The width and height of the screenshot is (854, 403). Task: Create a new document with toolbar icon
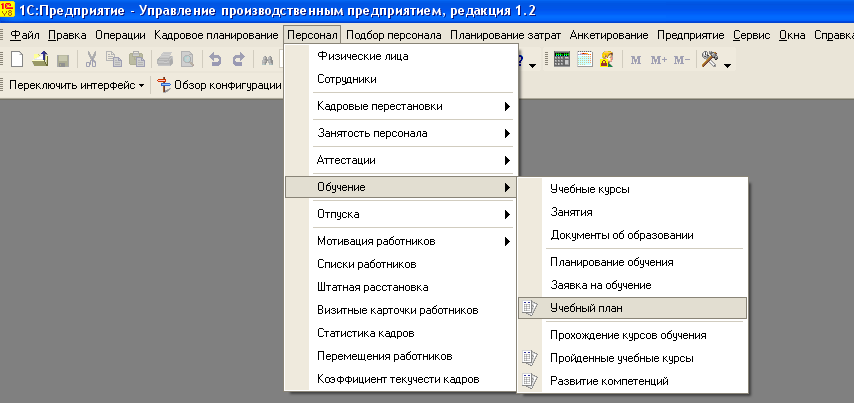tap(17, 59)
